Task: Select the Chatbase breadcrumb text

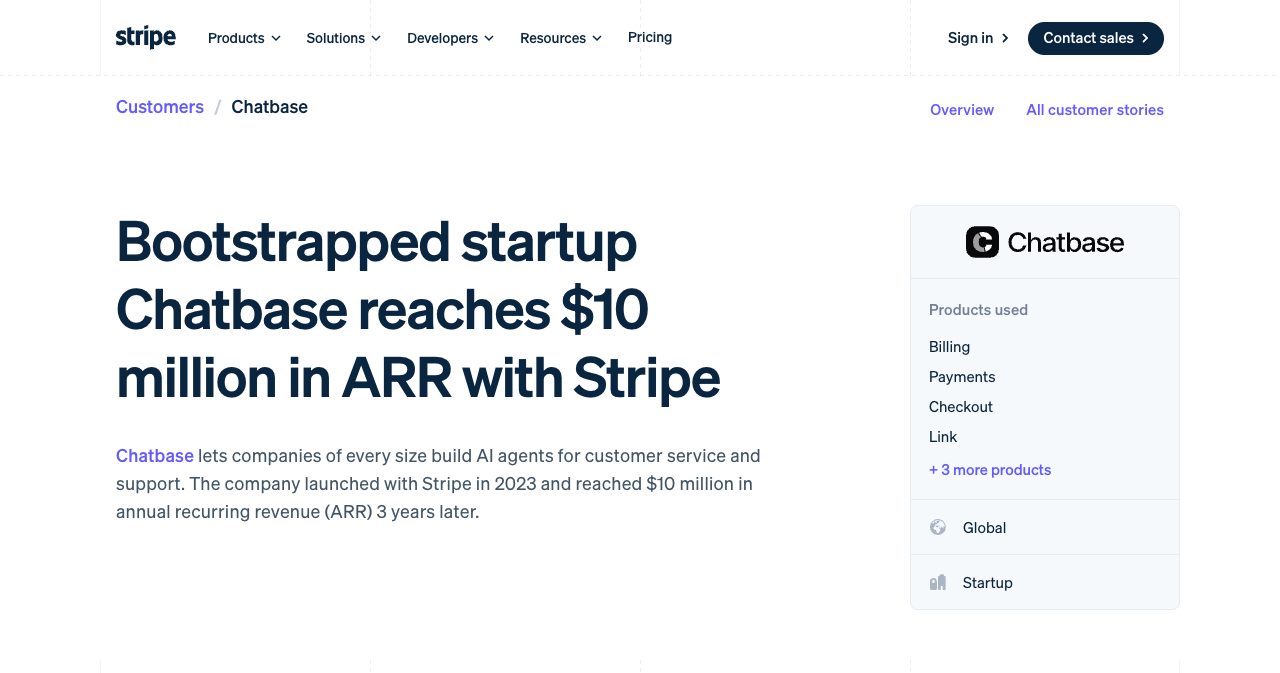Action: tap(270, 107)
